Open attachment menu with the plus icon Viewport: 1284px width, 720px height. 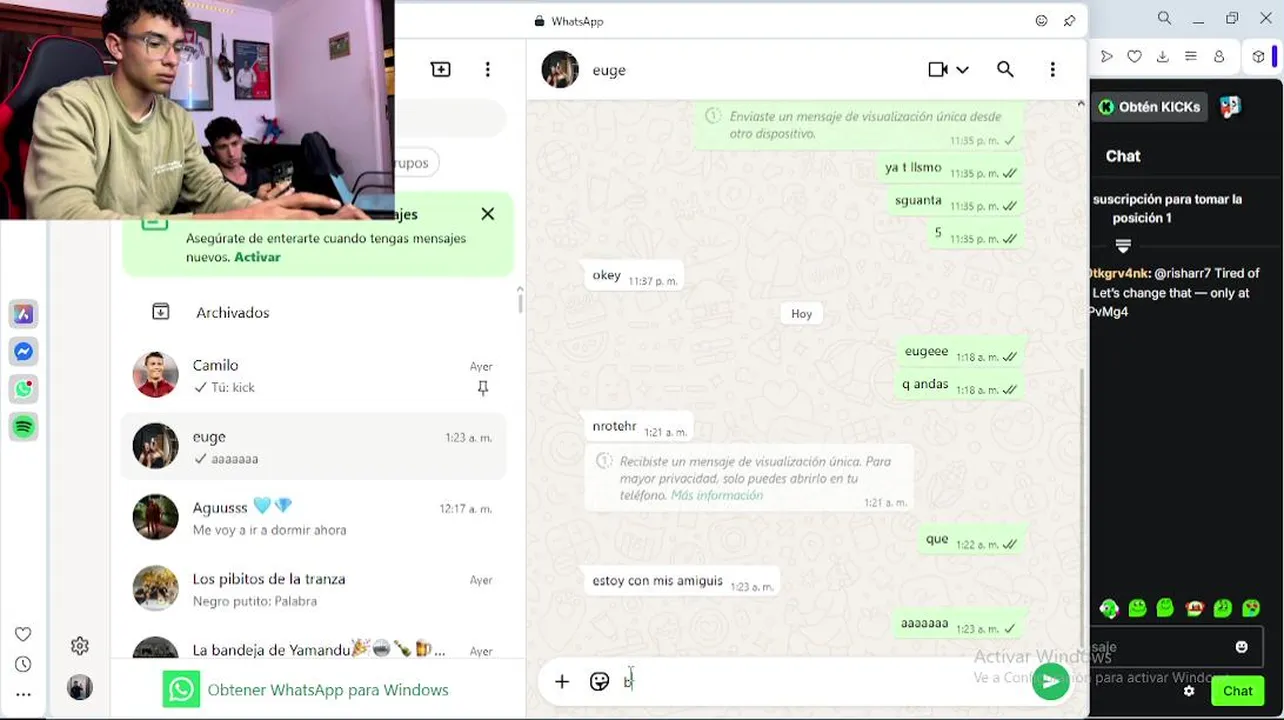562,682
